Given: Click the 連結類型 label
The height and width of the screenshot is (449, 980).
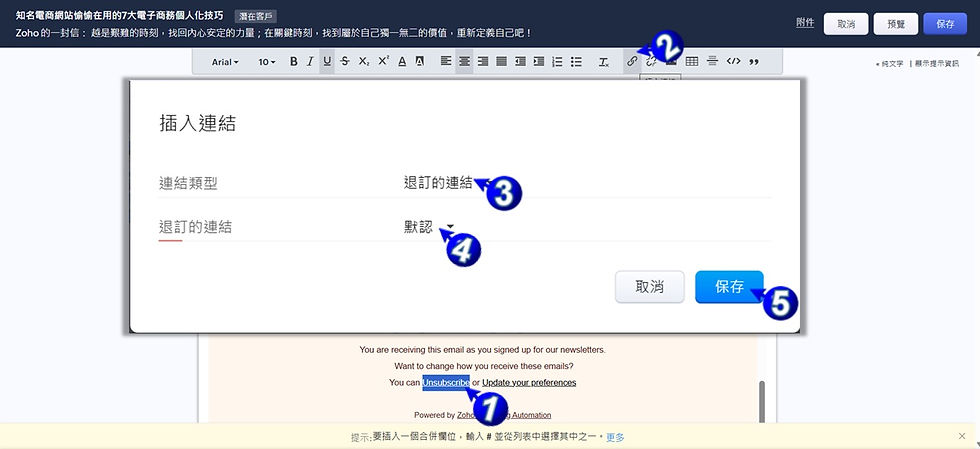Looking at the screenshot, I should (188, 183).
